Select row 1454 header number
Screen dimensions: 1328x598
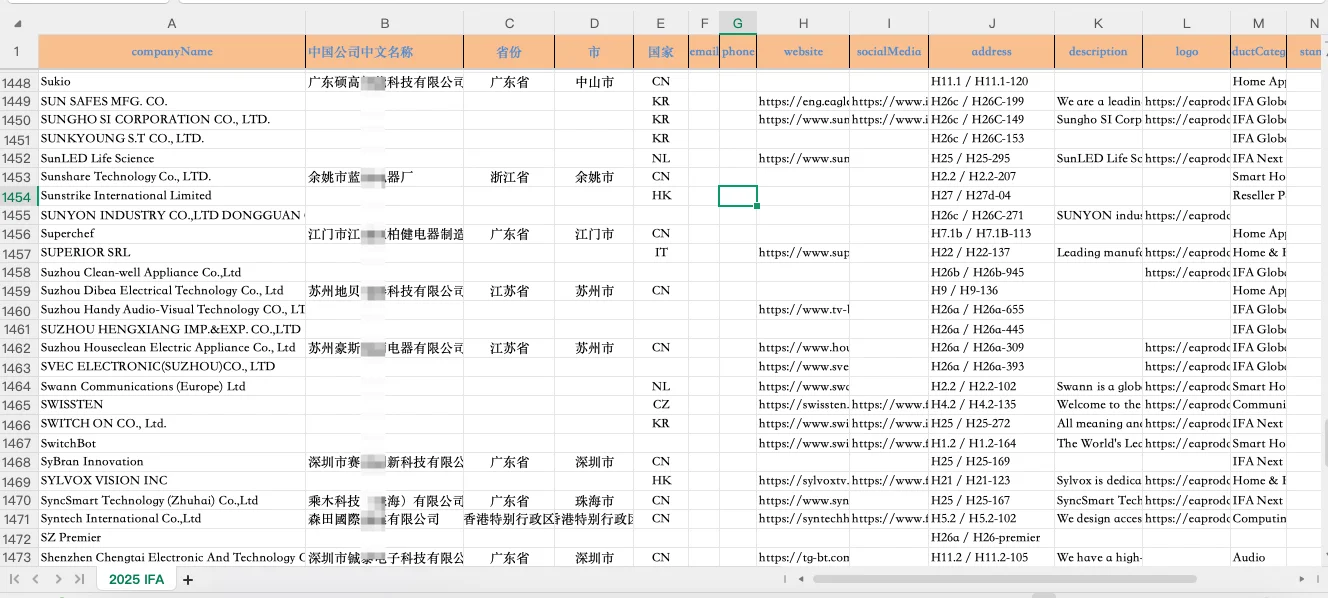[18, 197]
